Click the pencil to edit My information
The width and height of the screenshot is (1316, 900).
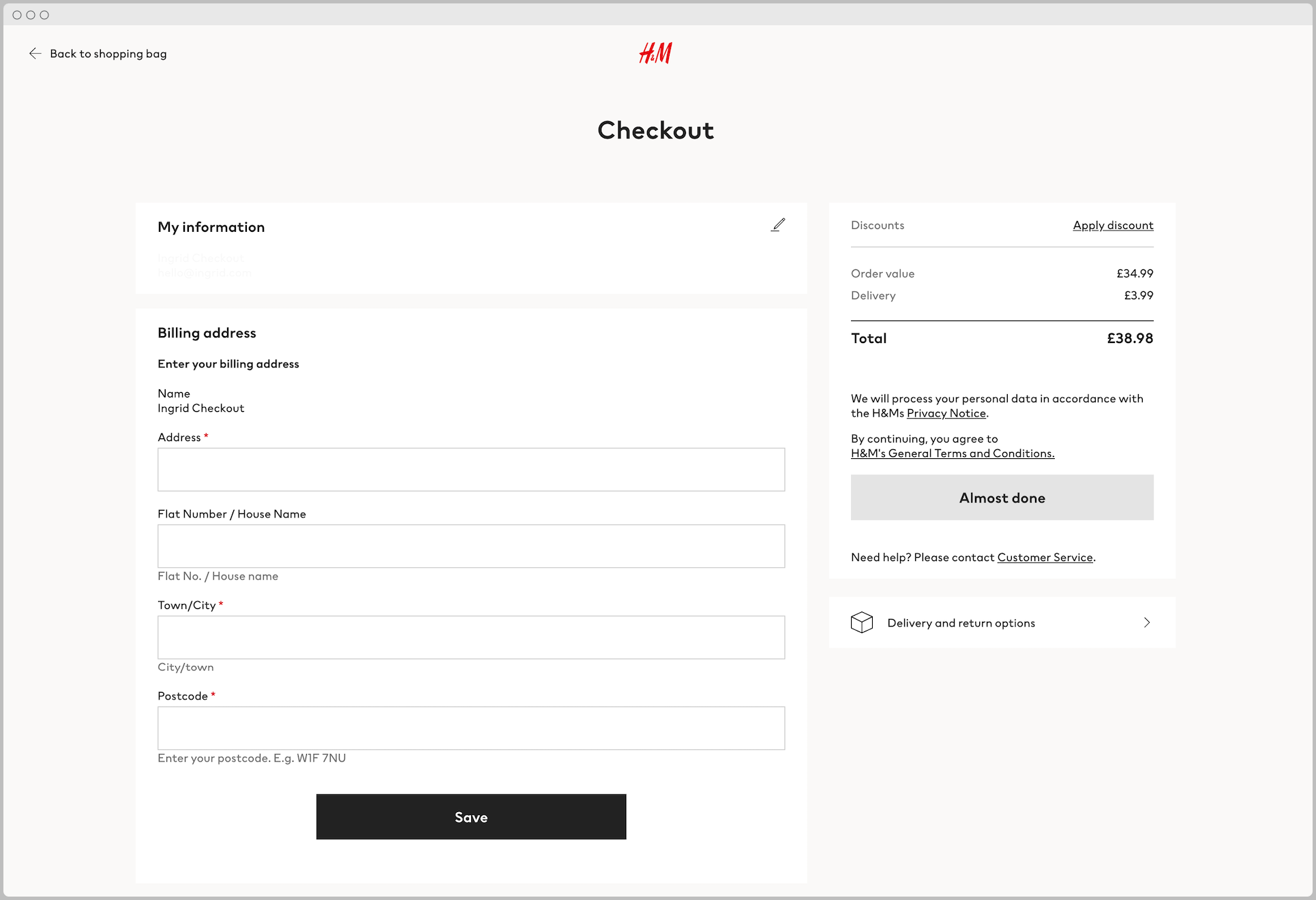(779, 224)
